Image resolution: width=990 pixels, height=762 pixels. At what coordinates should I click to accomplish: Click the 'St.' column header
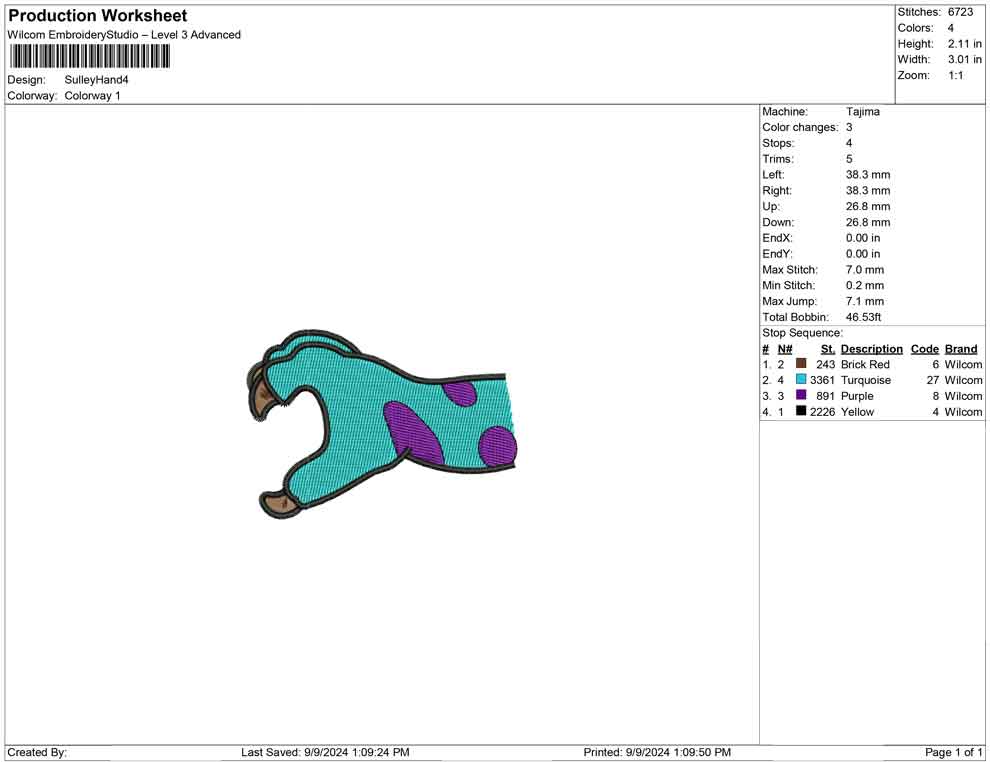(828, 349)
